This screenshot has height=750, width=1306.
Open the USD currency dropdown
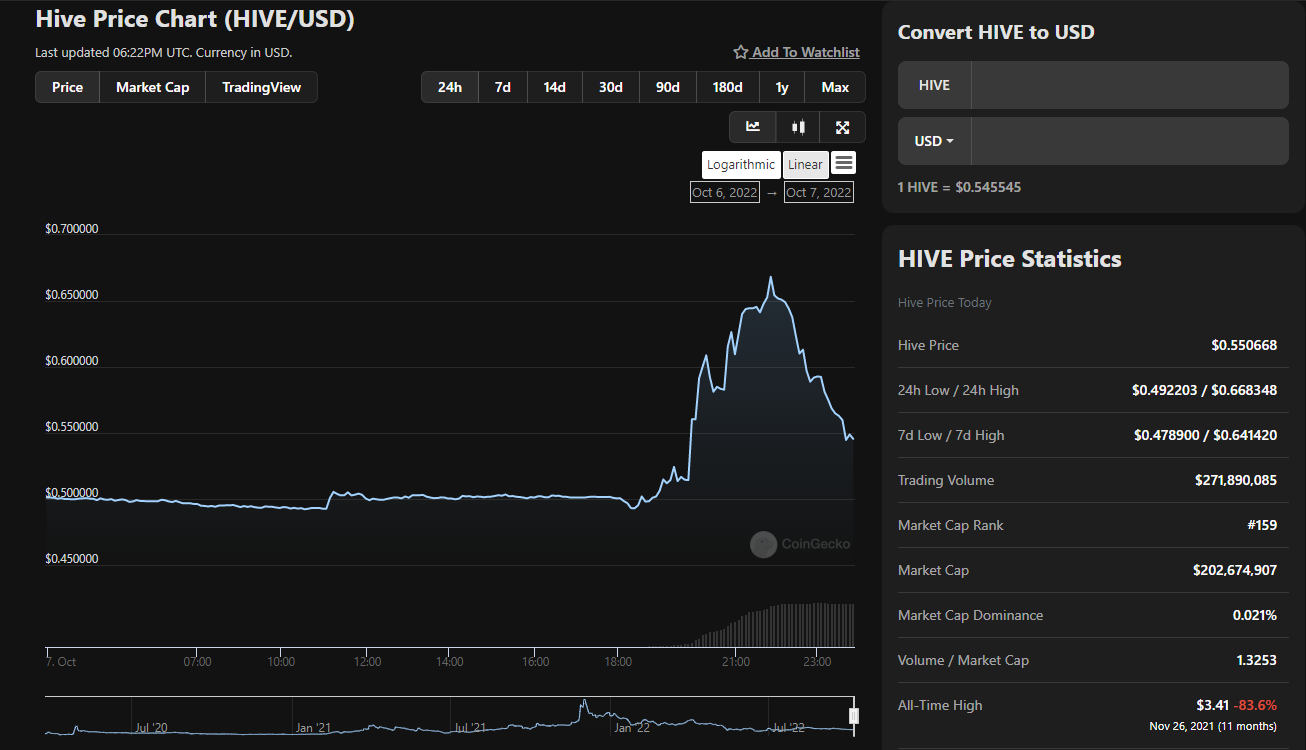tap(934, 141)
